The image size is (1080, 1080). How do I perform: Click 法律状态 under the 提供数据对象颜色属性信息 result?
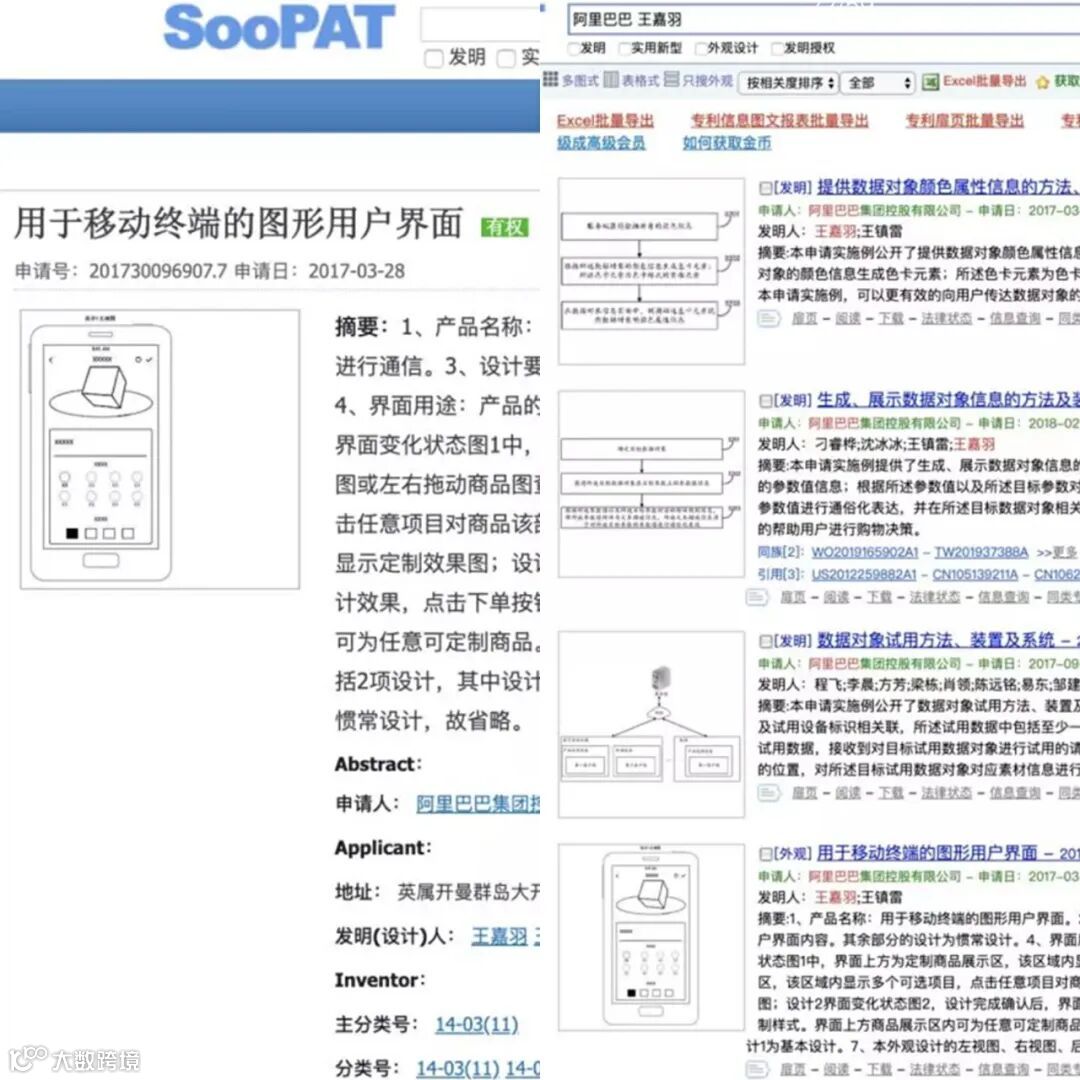[x=947, y=318]
